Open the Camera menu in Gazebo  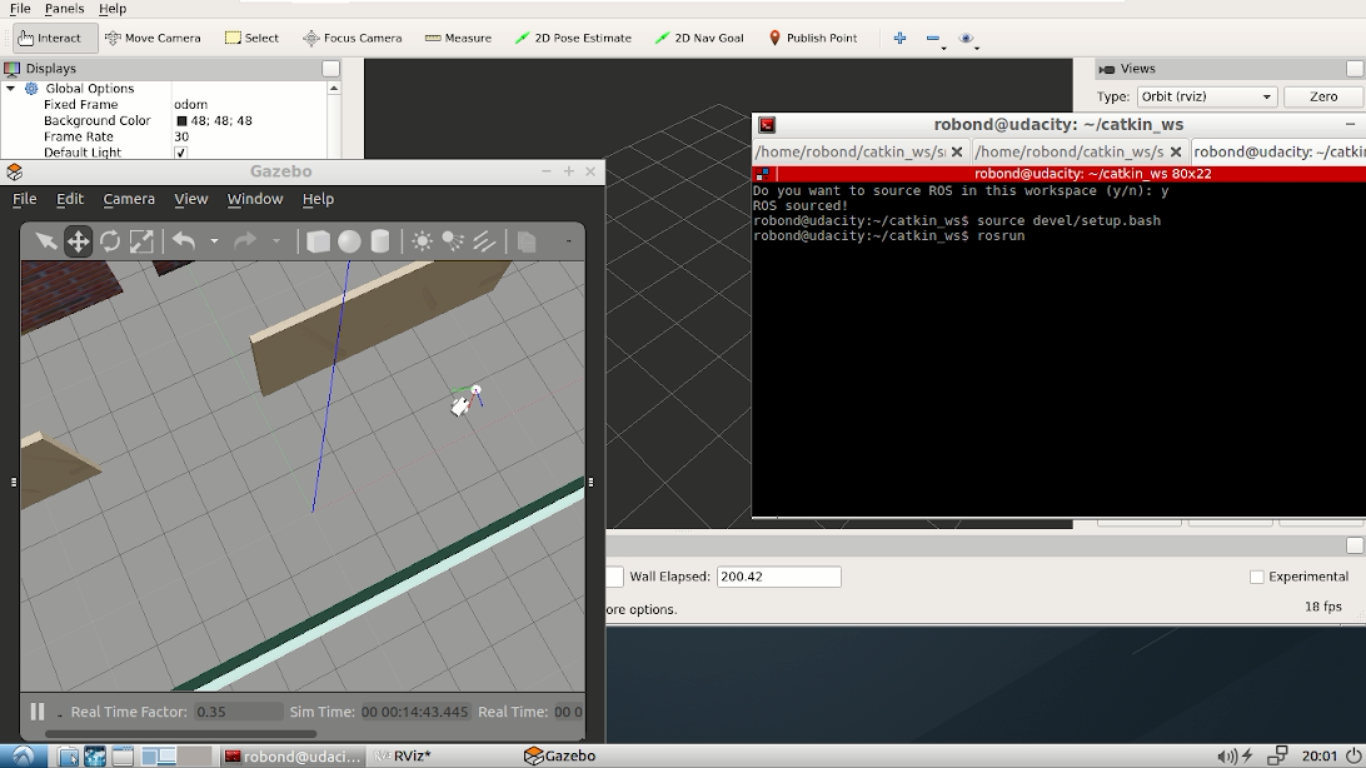tap(128, 199)
